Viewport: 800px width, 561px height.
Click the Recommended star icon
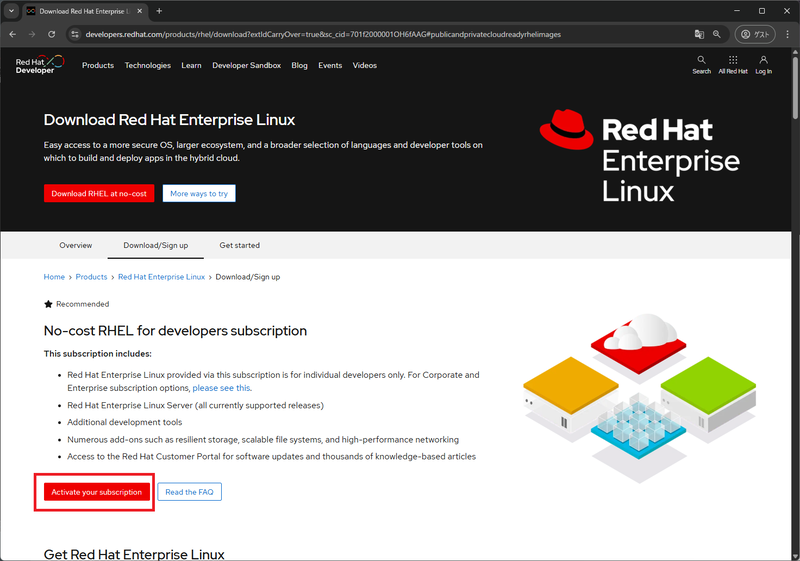tap(48, 304)
